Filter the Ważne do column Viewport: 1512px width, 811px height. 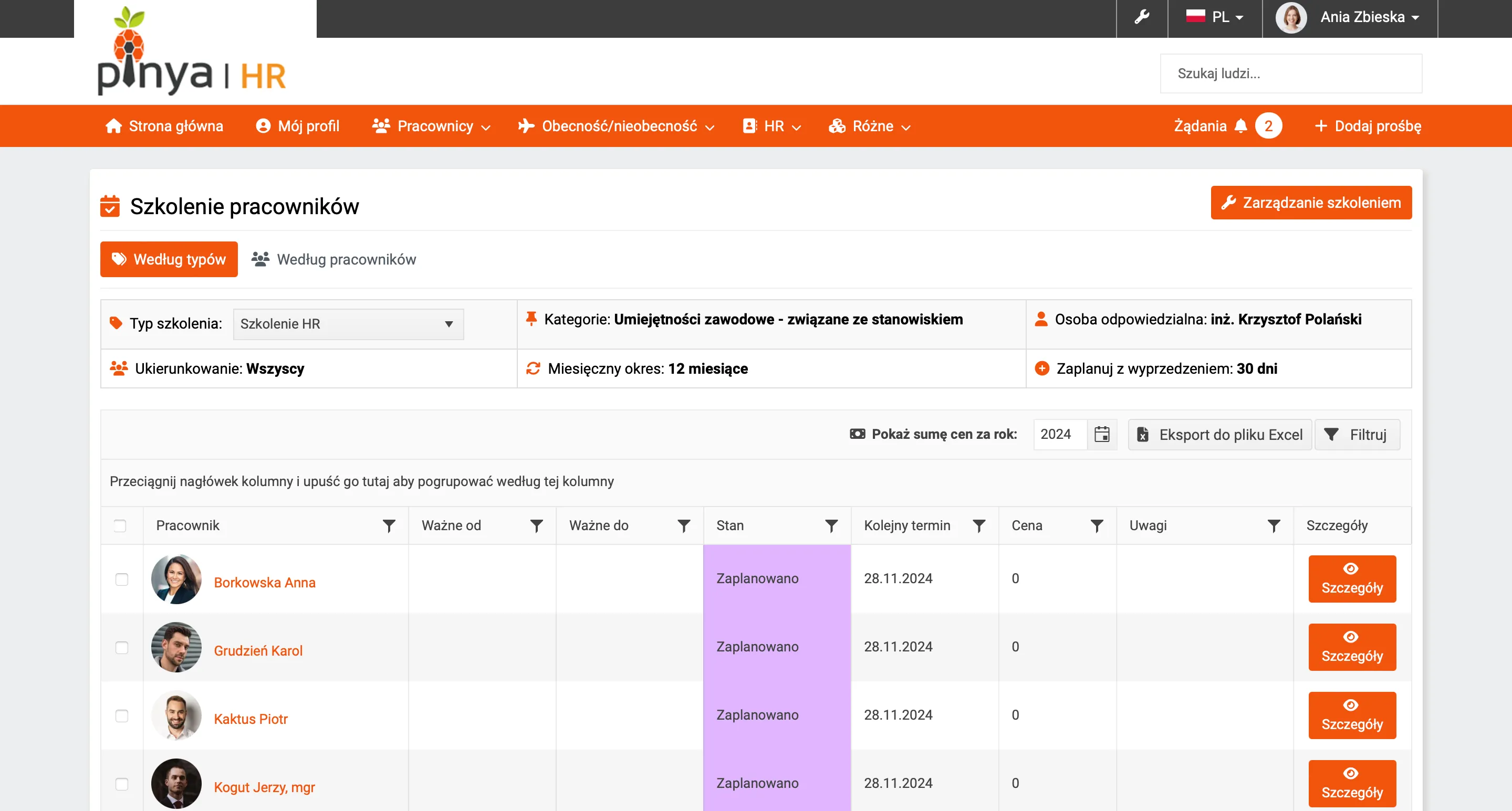pyautogui.click(x=683, y=526)
